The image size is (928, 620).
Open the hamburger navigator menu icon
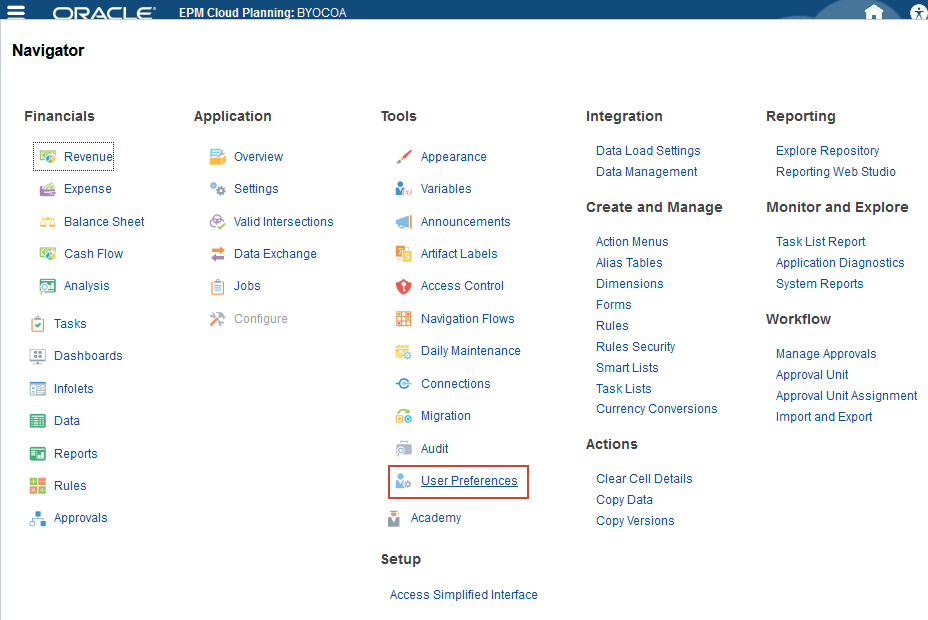[x=16, y=13]
